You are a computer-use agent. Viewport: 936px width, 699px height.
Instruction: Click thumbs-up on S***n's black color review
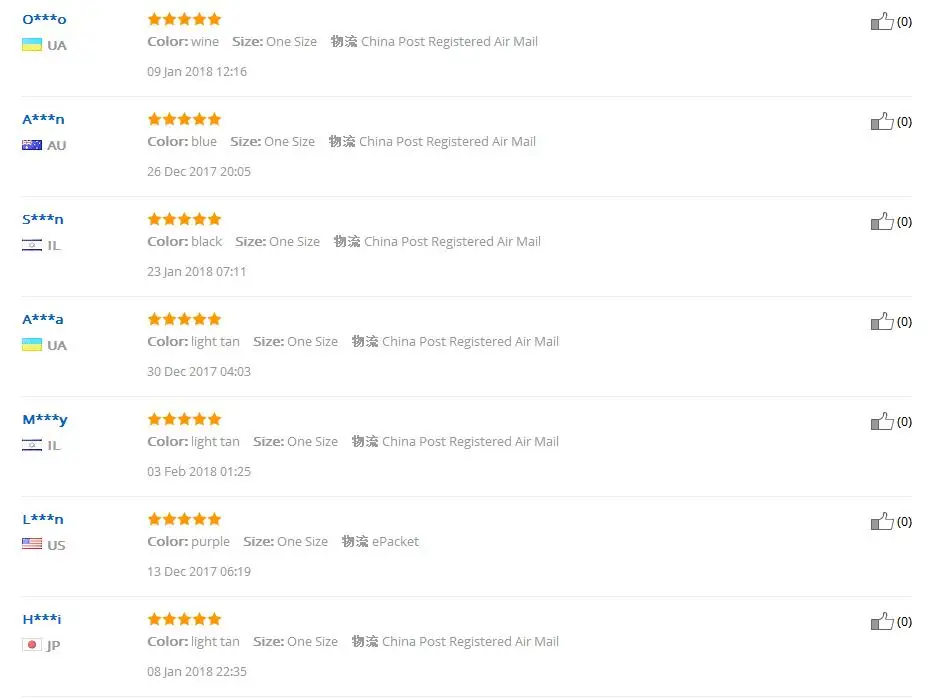(882, 221)
